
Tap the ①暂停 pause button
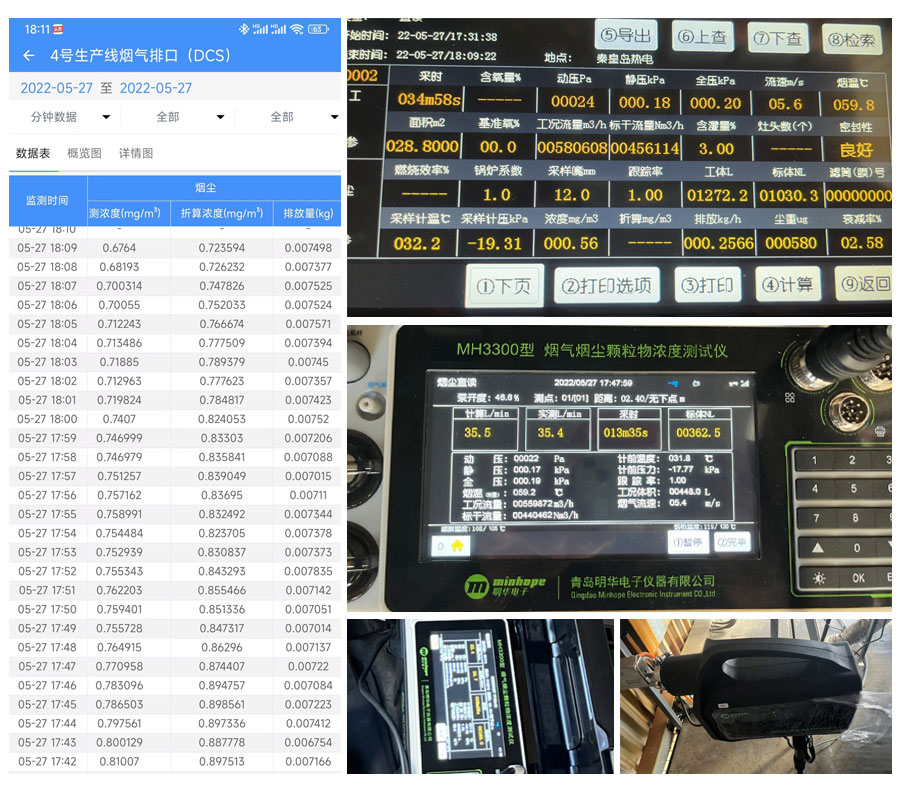coord(687,541)
